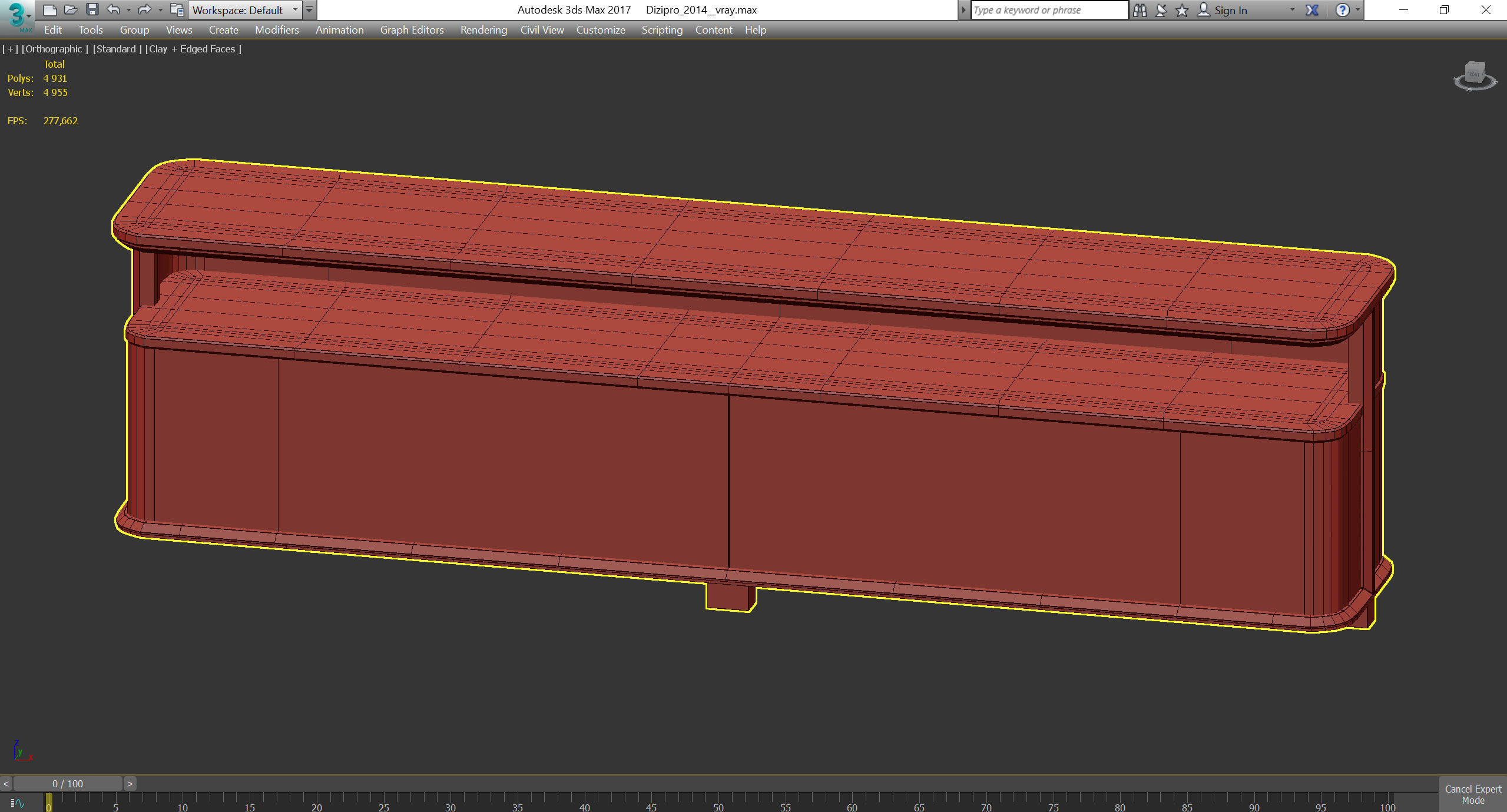
Task: Open the viewport [+] general menu
Action: (10, 49)
